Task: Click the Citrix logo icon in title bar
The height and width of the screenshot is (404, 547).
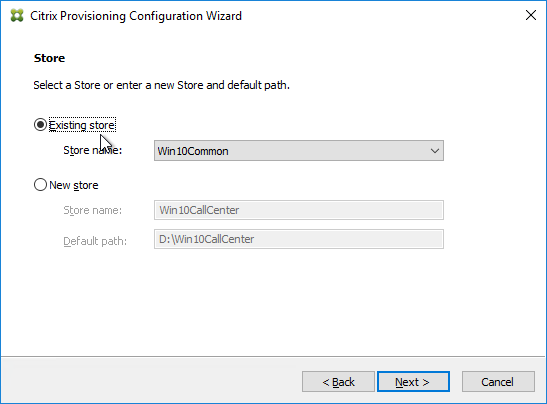Action: click(x=17, y=16)
